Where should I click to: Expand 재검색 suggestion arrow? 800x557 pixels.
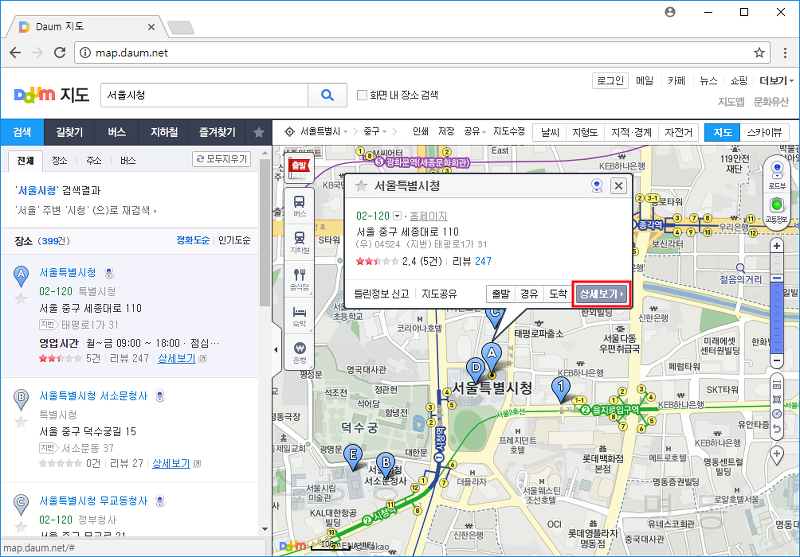click(x=155, y=211)
